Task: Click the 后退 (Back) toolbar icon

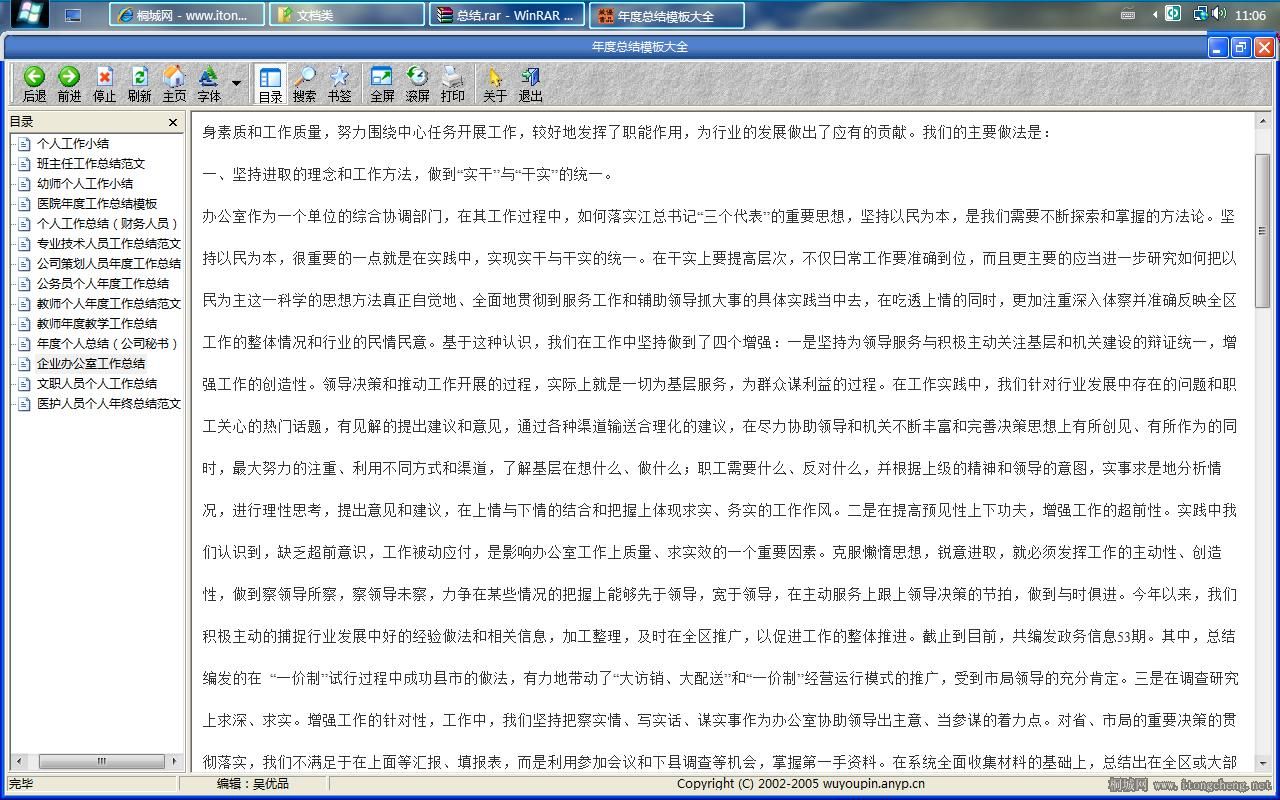Action: point(34,84)
